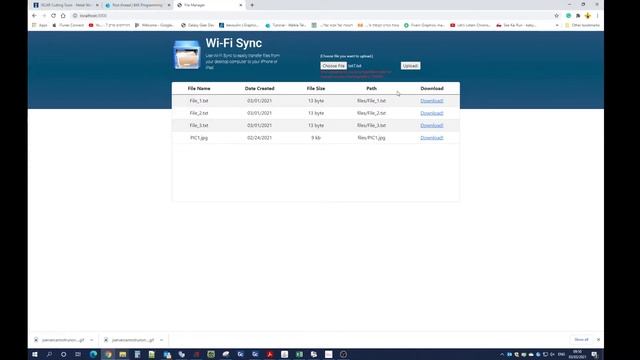The width and height of the screenshot is (640, 360).
Task: Click the Path column header
Action: pos(371,88)
